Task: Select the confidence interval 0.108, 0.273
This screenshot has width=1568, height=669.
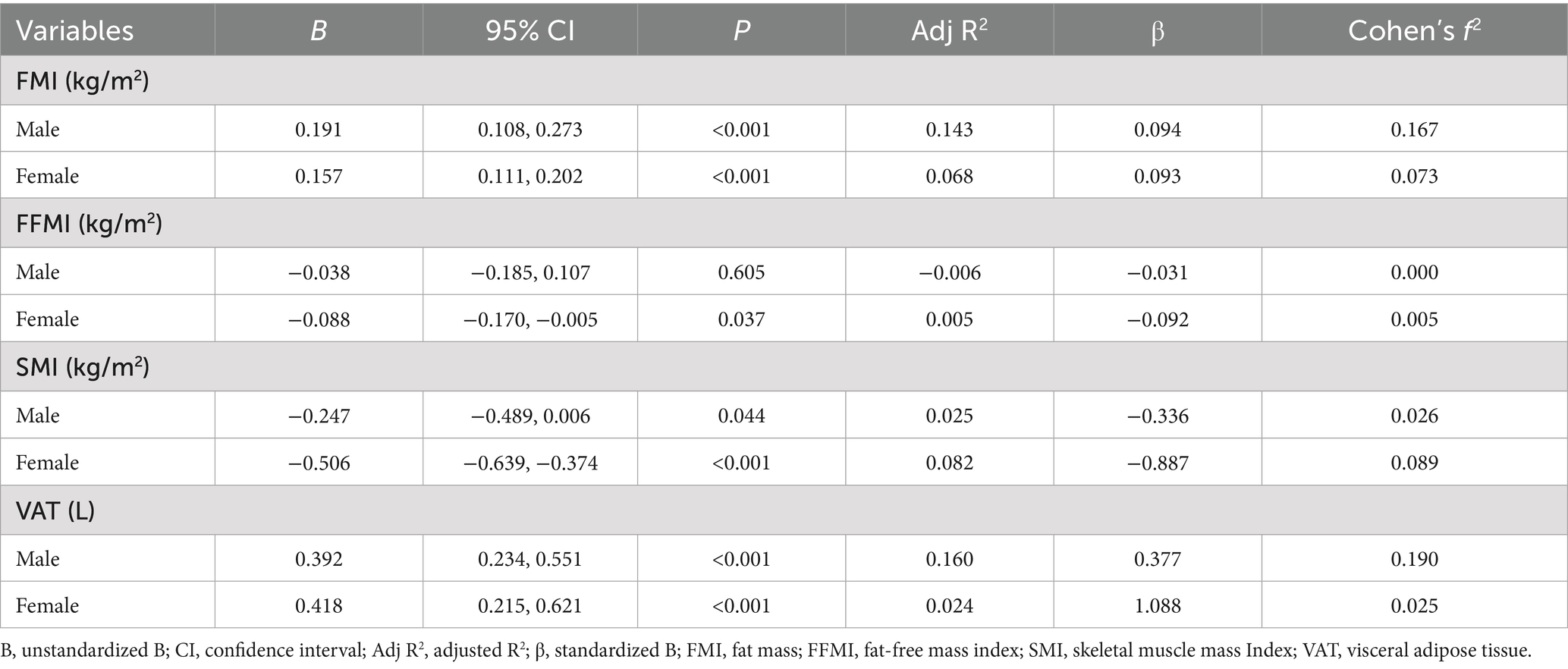Action: click(529, 130)
